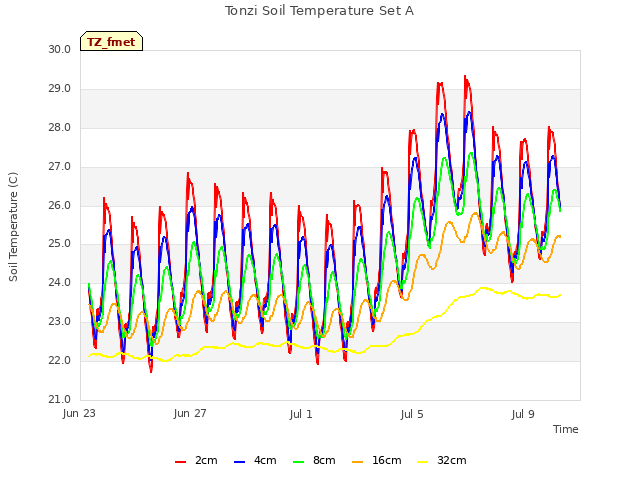Click the 25.0 y-axis value
Screen dimensions: 640x480
click(60, 244)
